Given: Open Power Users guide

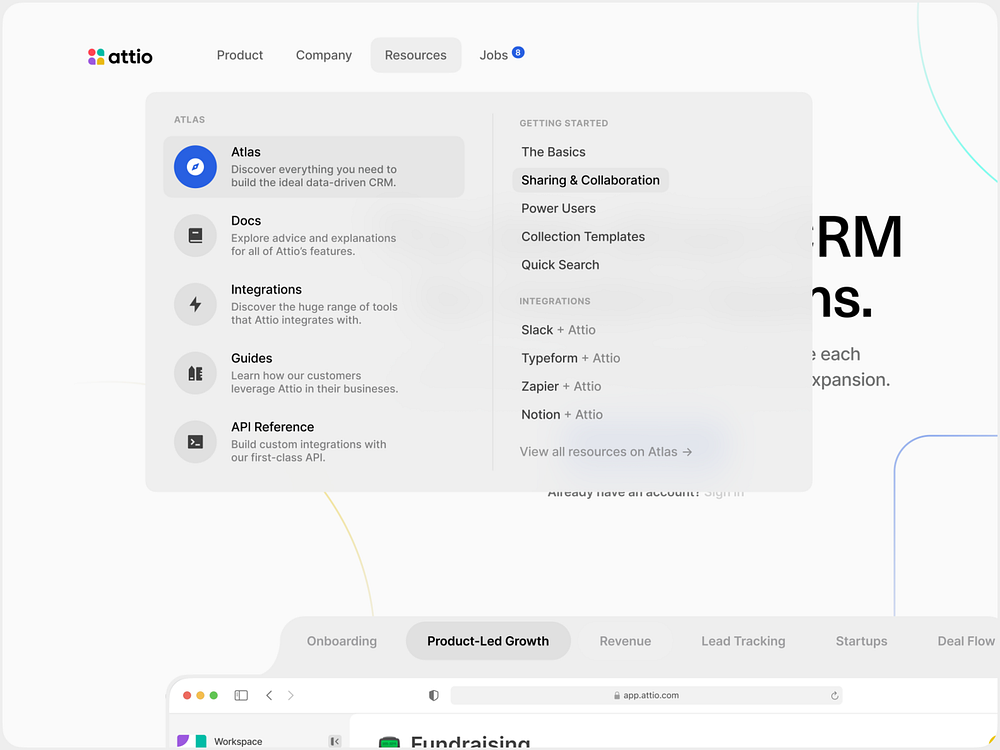Looking at the screenshot, I should point(558,209).
